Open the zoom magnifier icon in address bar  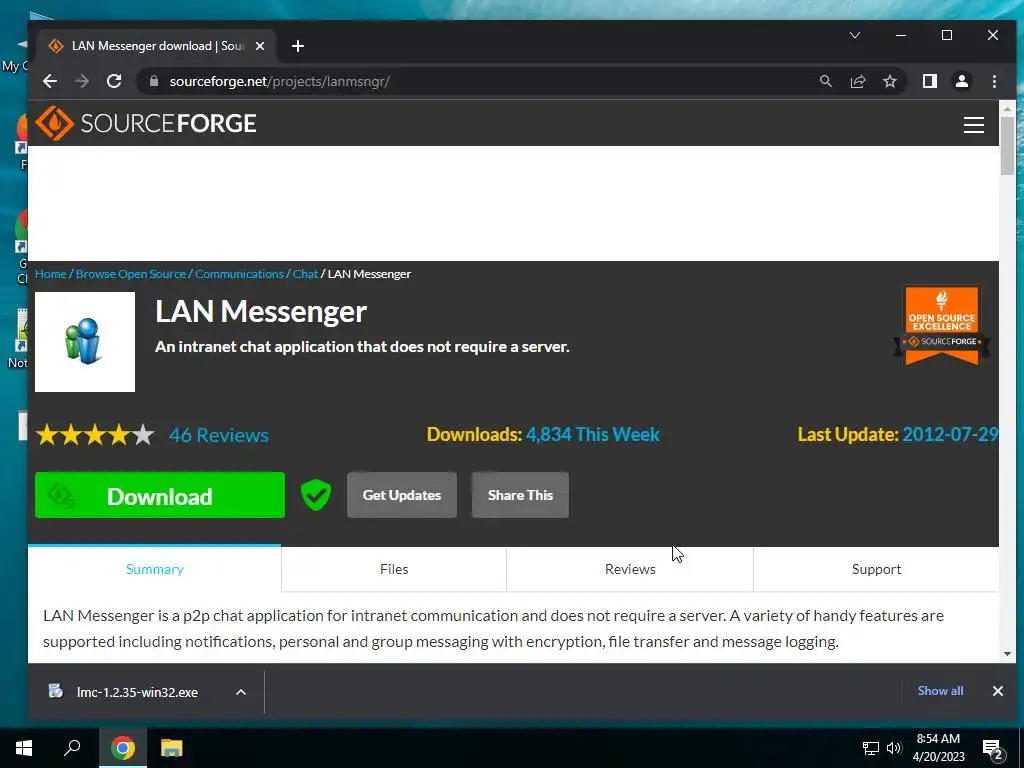825,81
